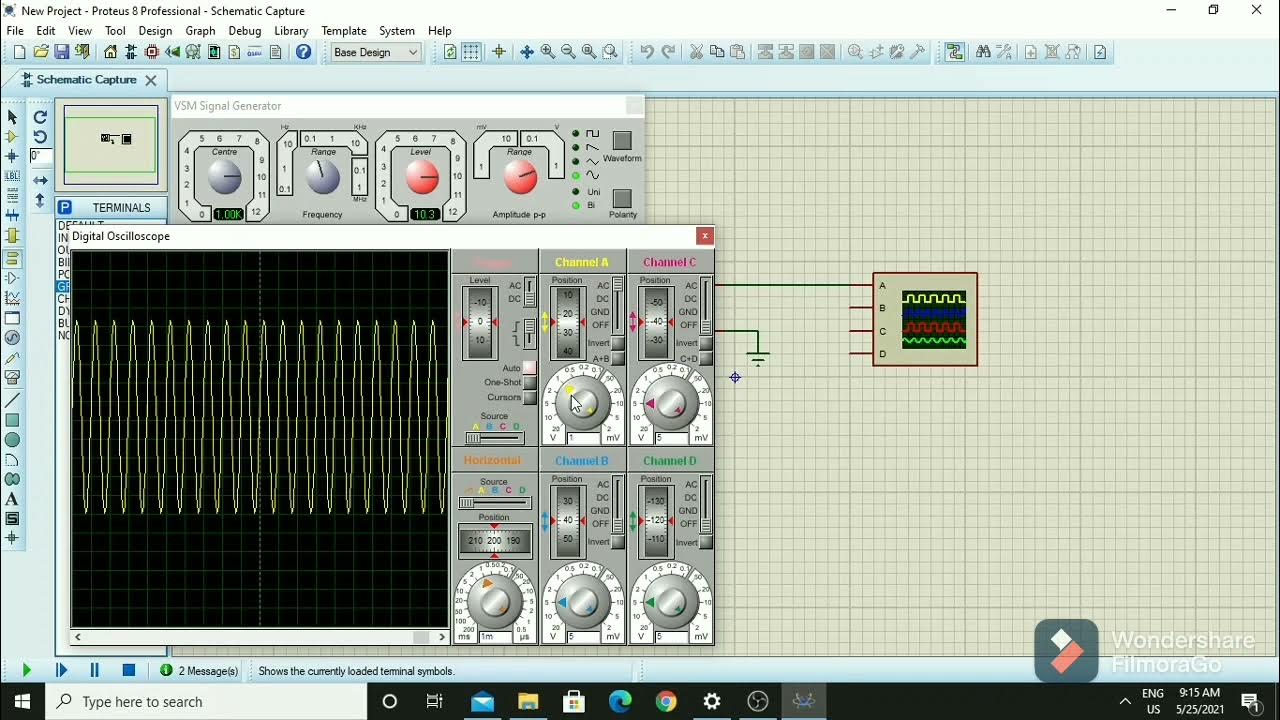1280x720 pixels.
Task: Select the line drawing tool
Action: pos(12,399)
